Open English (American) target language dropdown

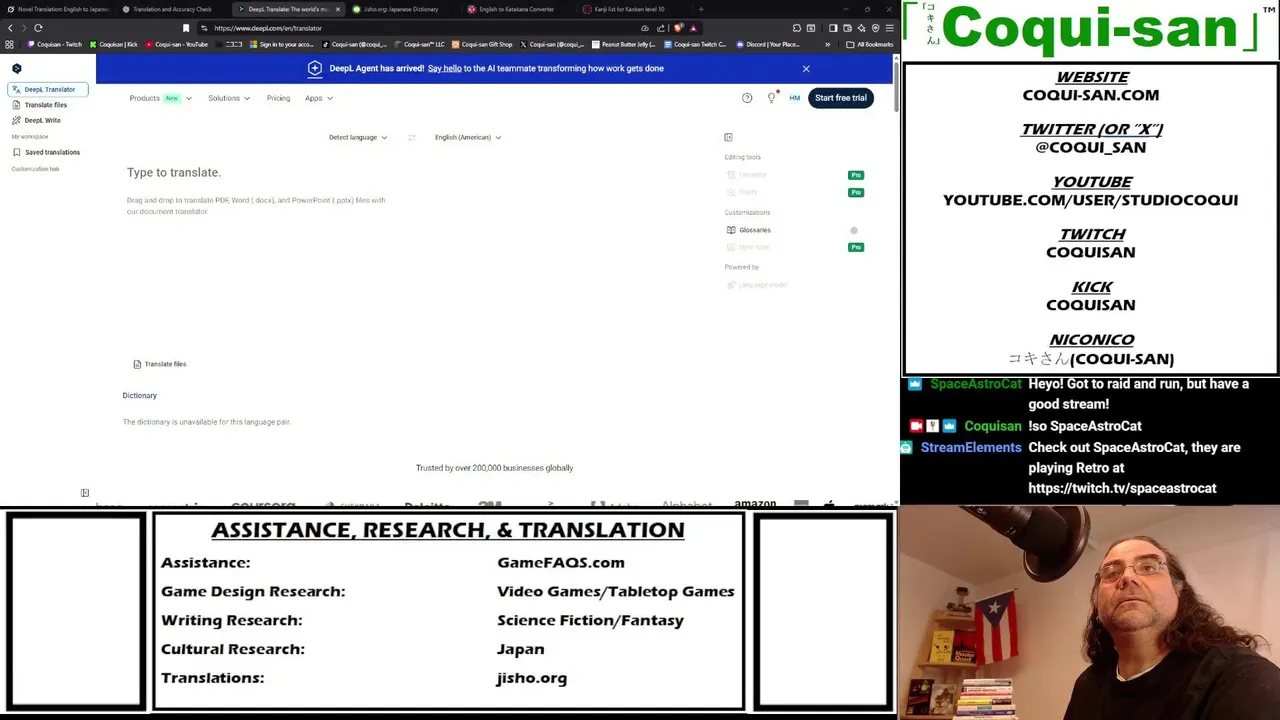468,137
